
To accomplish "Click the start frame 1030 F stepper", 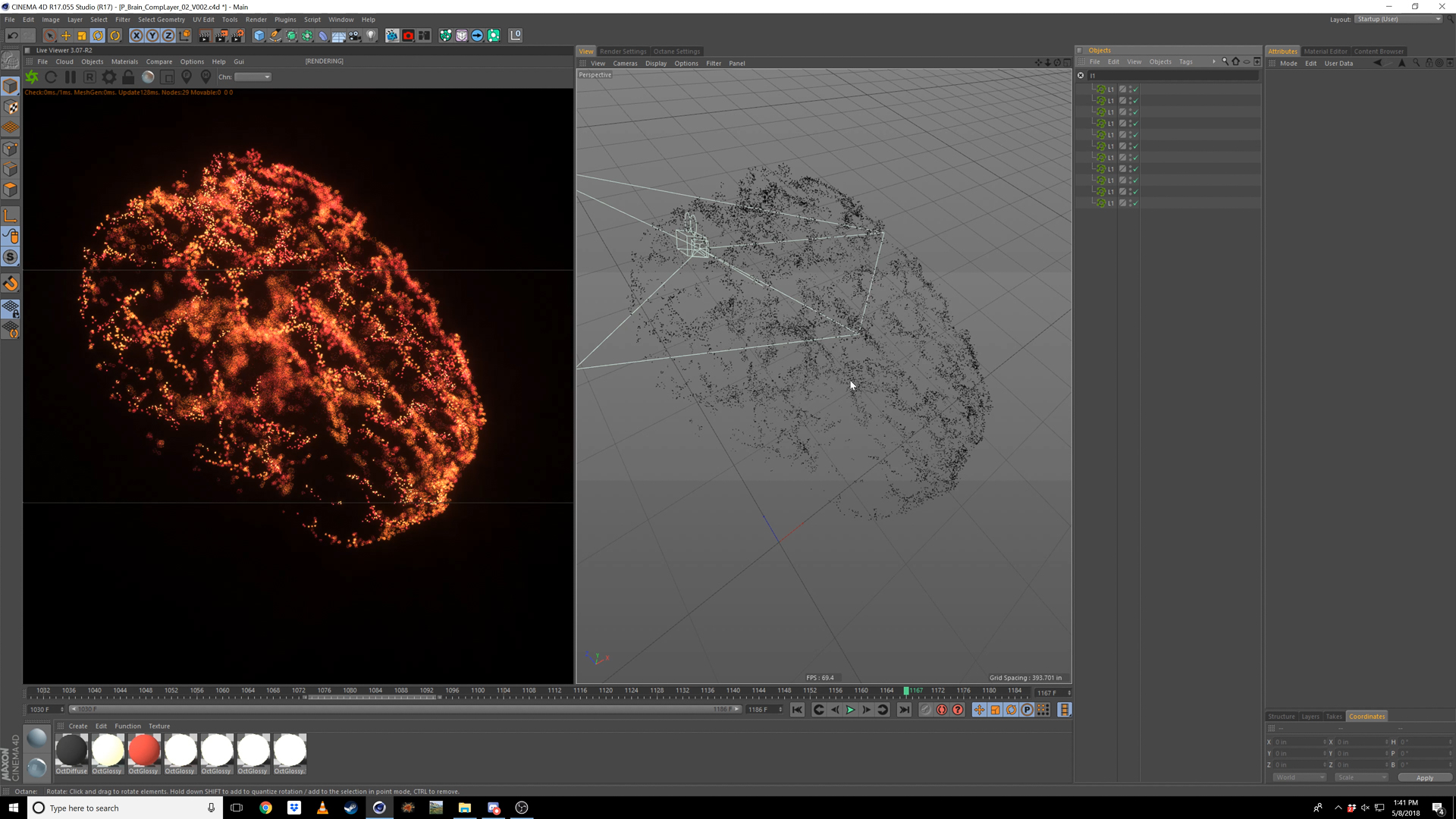I will (62, 710).
